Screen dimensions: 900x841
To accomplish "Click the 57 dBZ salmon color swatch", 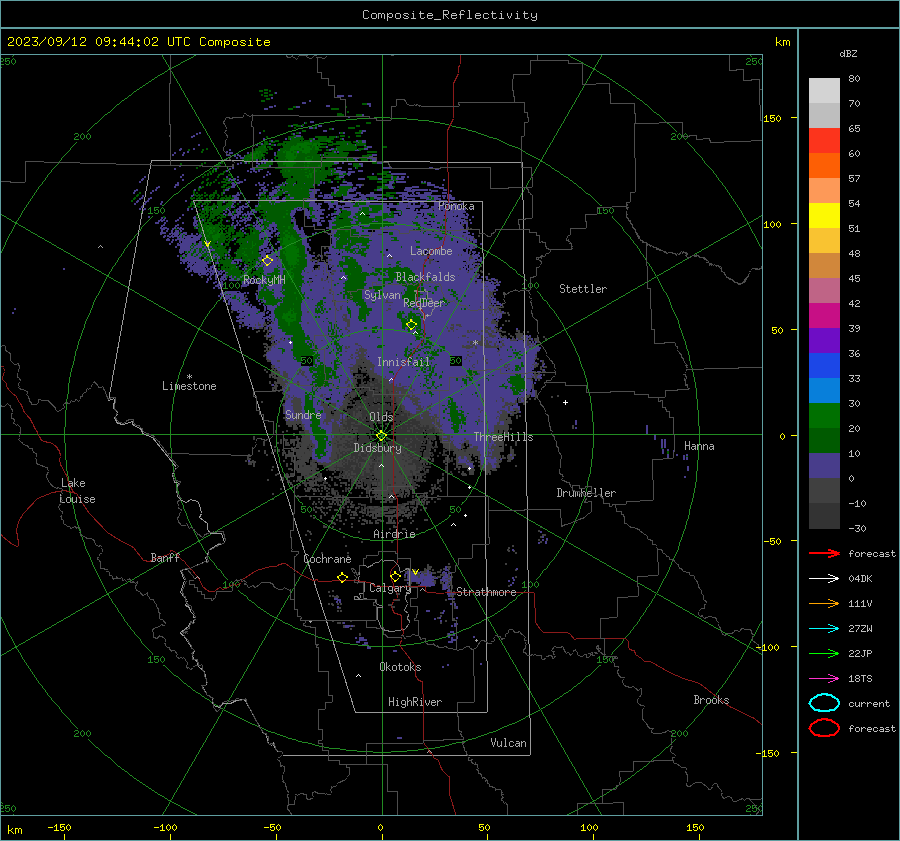I will coord(824,190).
